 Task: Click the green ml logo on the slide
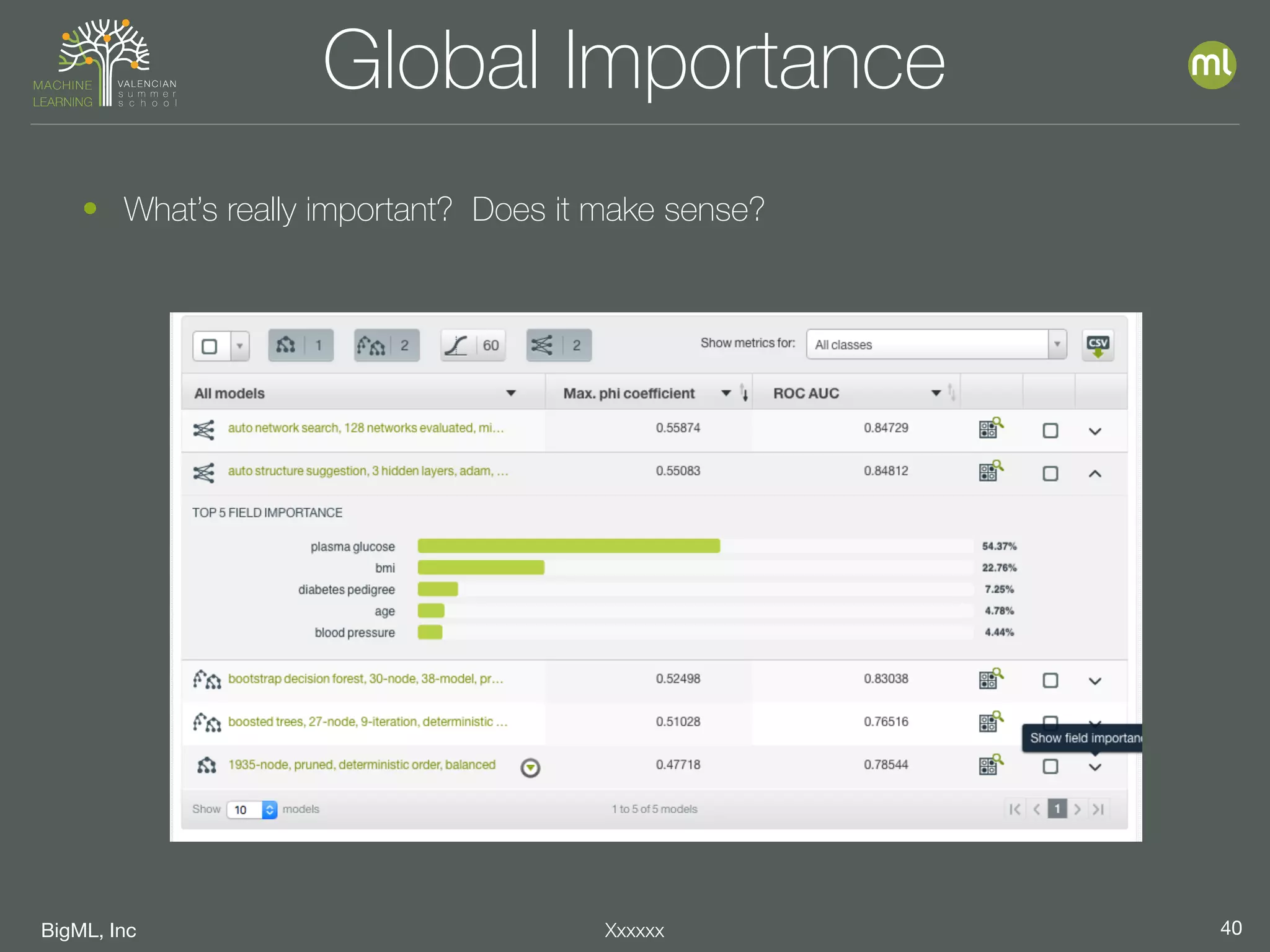[1212, 65]
